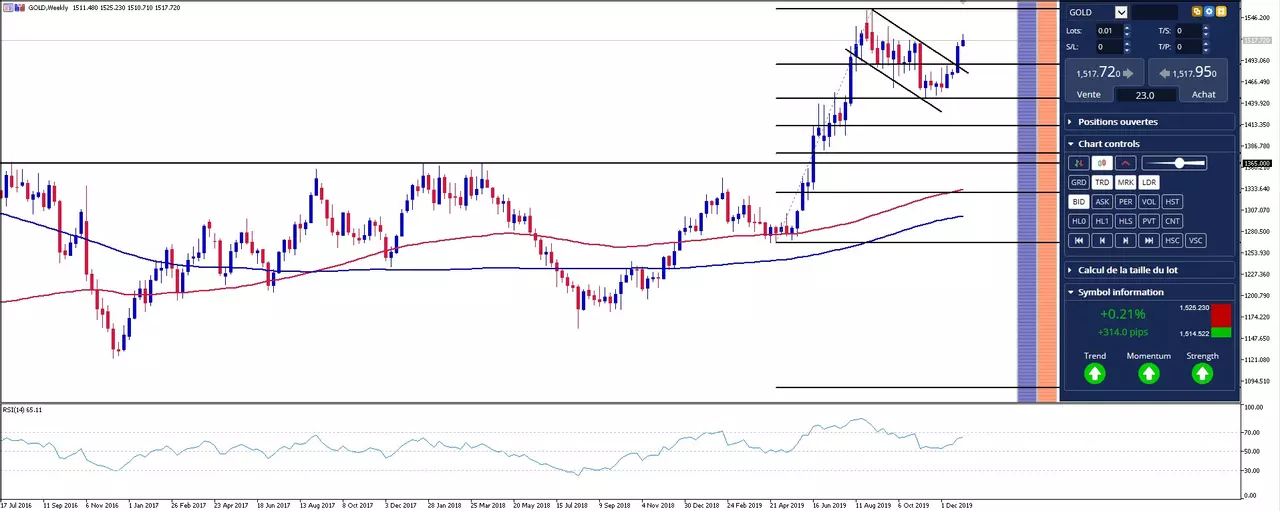Viewport: 1280px width, 511px height.
Task: Select the line chart type icon
Action: pyautogui.click(x=1126, y=163)
